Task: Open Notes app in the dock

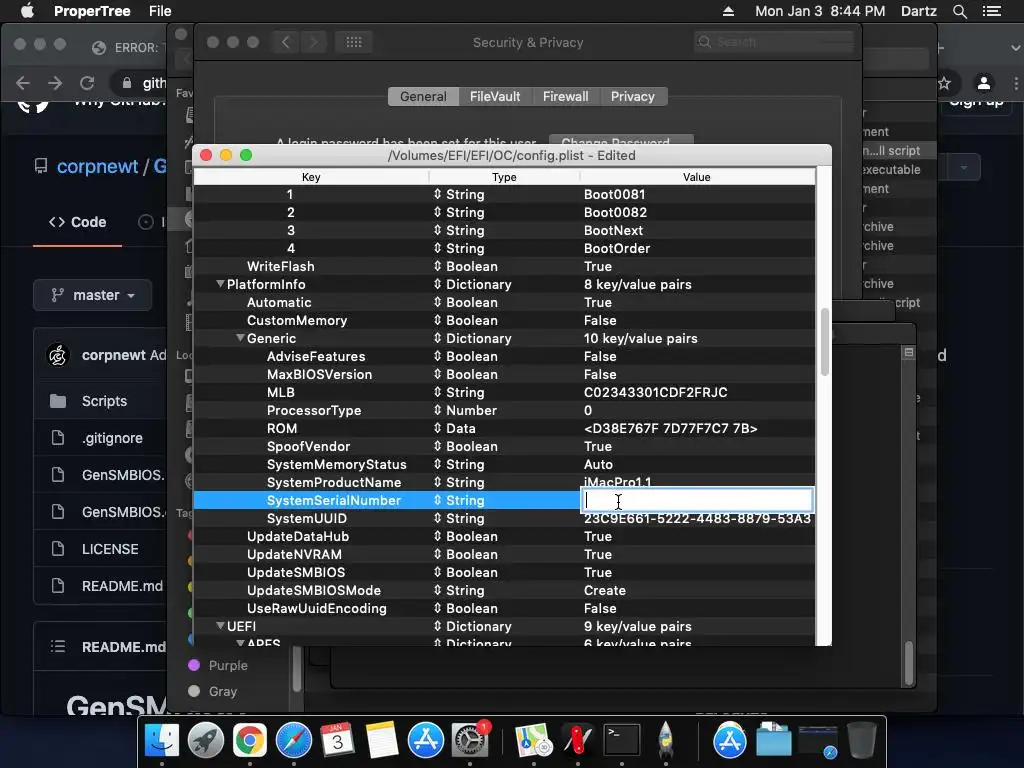Action: tap(382, 741)
